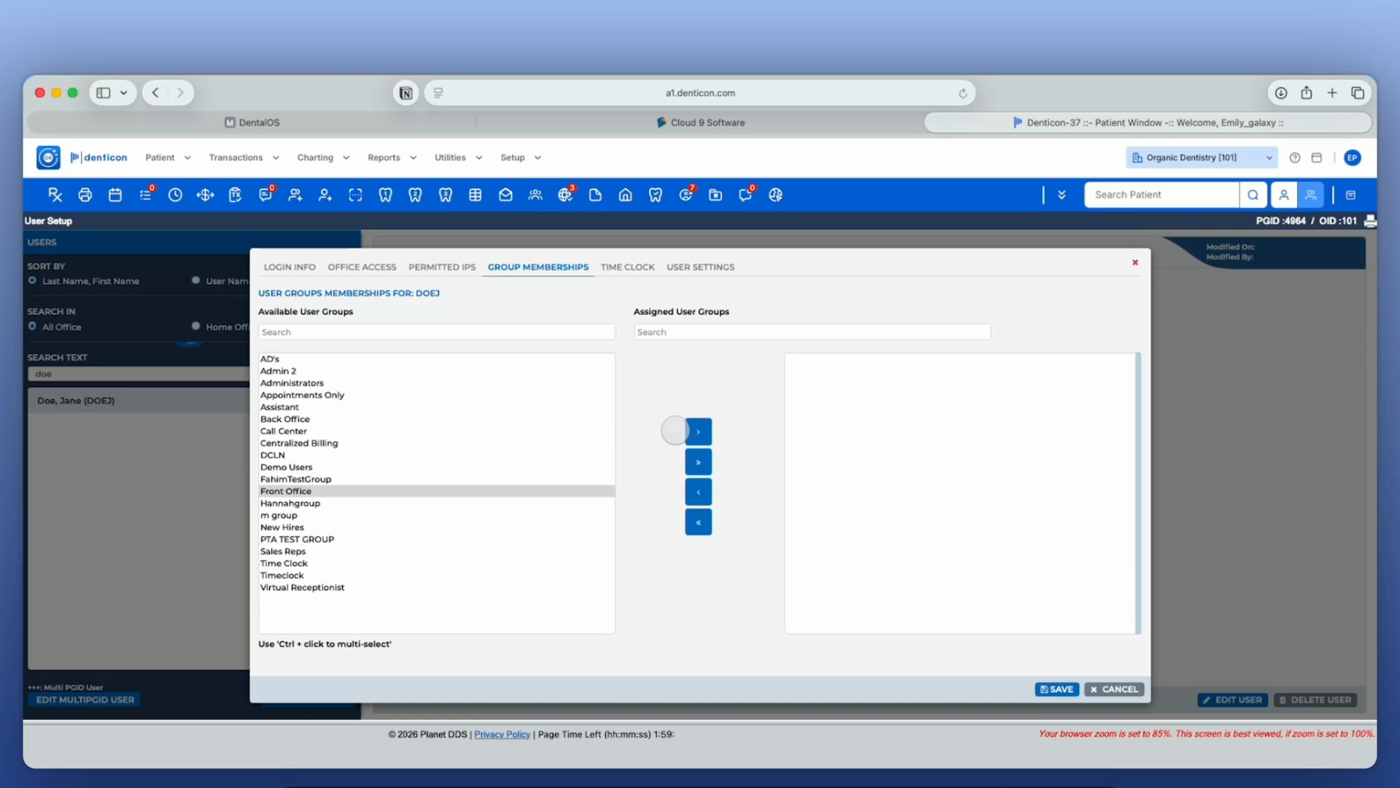This screenshot has height=788, width=1400.
Task: Select 'Centralized Billing' in available groups list
Action: pos(437,443)
